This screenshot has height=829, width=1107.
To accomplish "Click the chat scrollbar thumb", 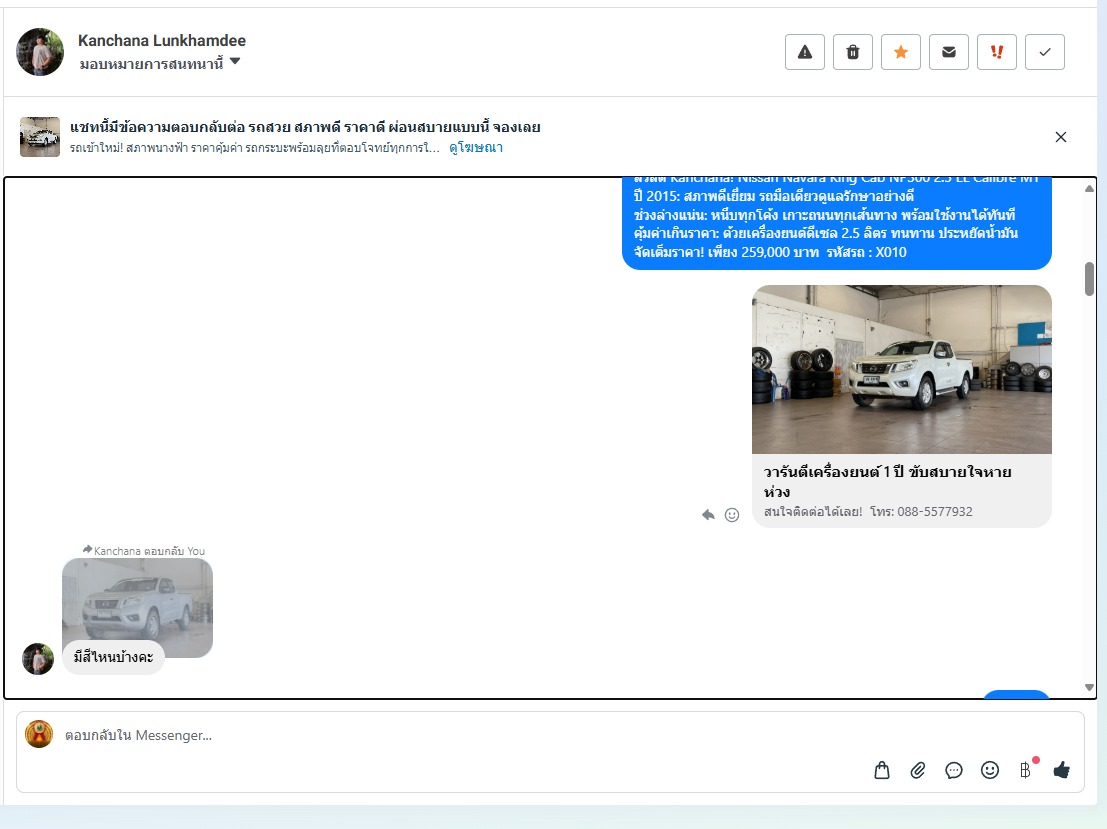I will (x=1089, y=279).
